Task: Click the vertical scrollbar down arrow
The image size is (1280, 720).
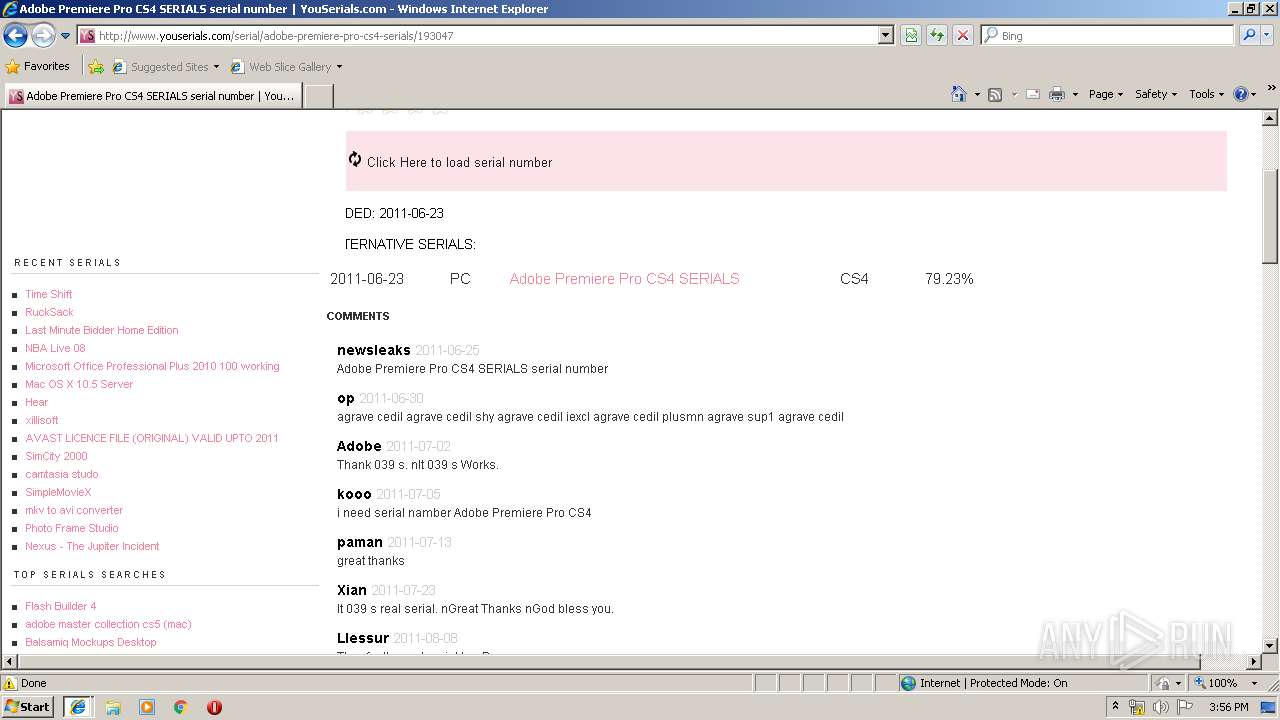Action: tap(1270, 646)
